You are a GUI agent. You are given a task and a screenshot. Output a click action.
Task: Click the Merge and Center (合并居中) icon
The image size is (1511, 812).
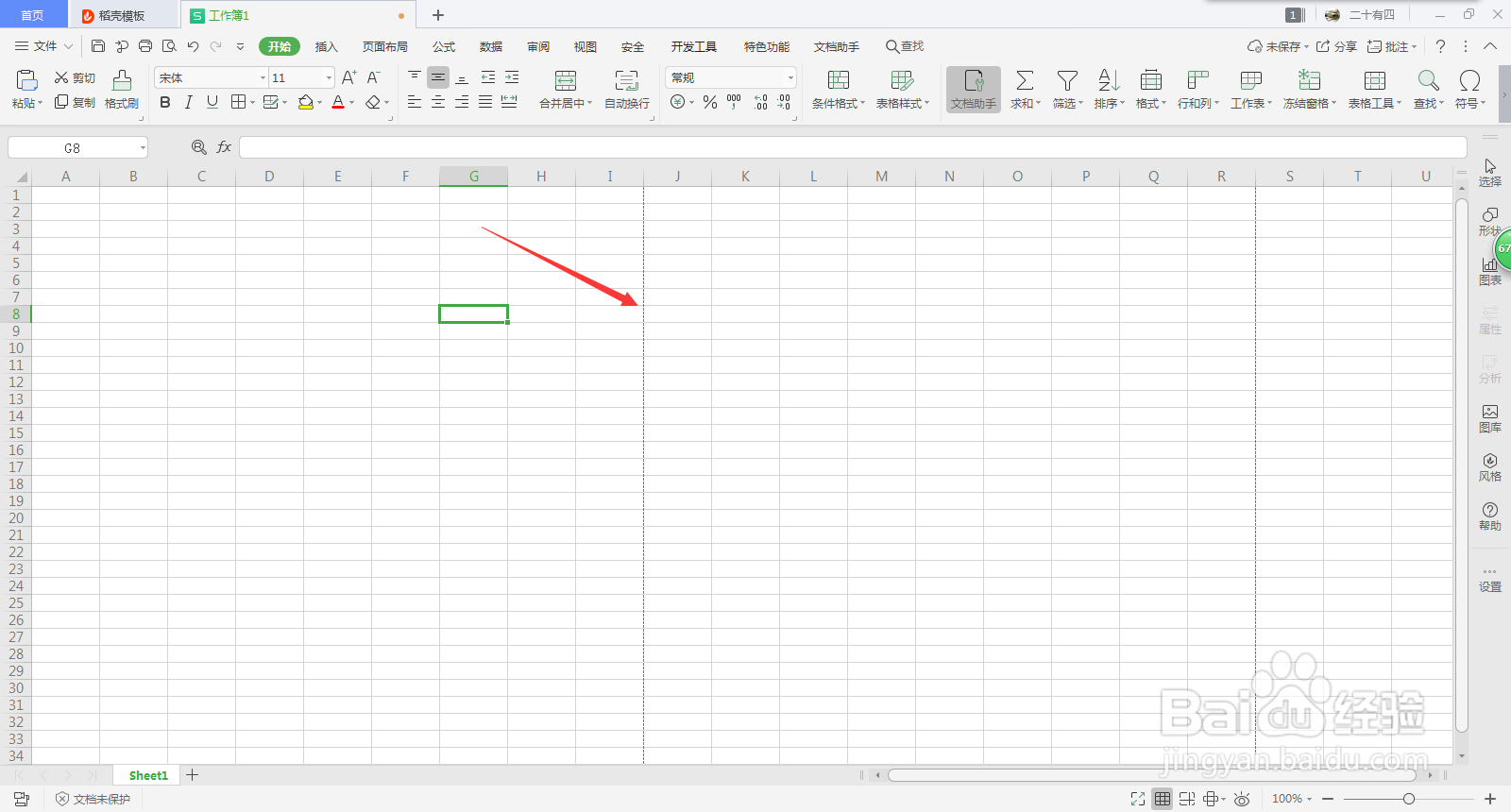pyautogui.click(x=566, y=80)
